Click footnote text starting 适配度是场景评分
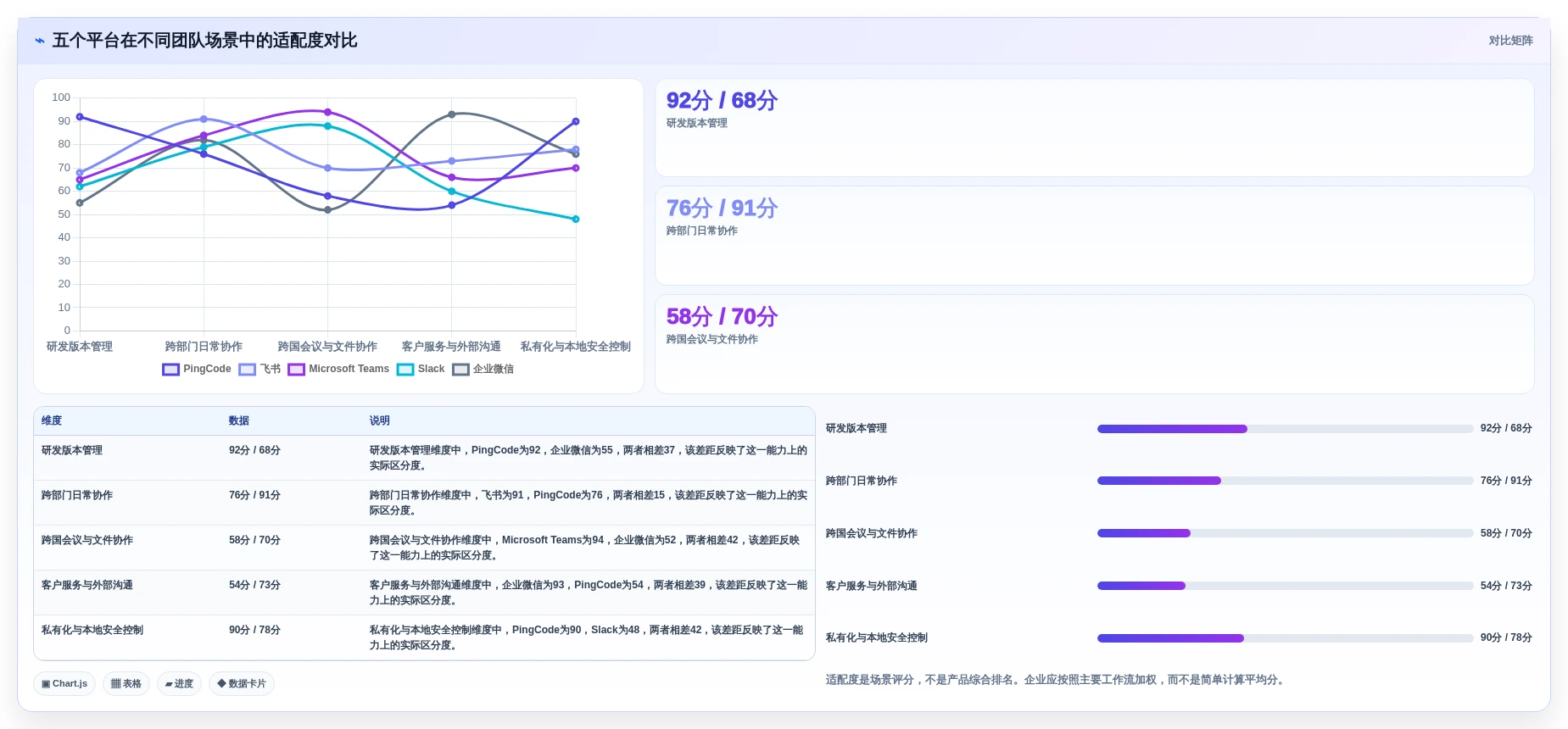 tap(1056, 680)
